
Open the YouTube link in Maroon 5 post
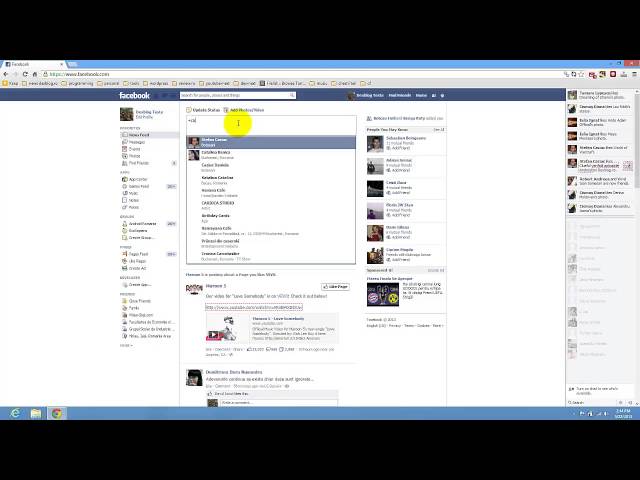coord(253,307)
